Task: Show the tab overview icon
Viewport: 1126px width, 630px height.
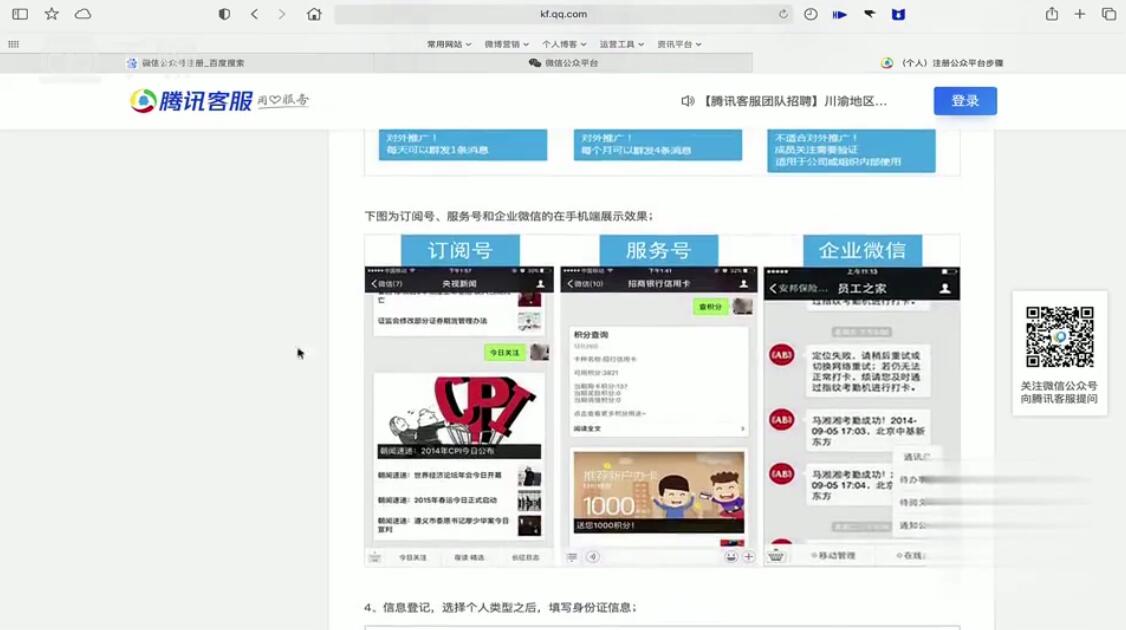Action: tap(1109, 14)
